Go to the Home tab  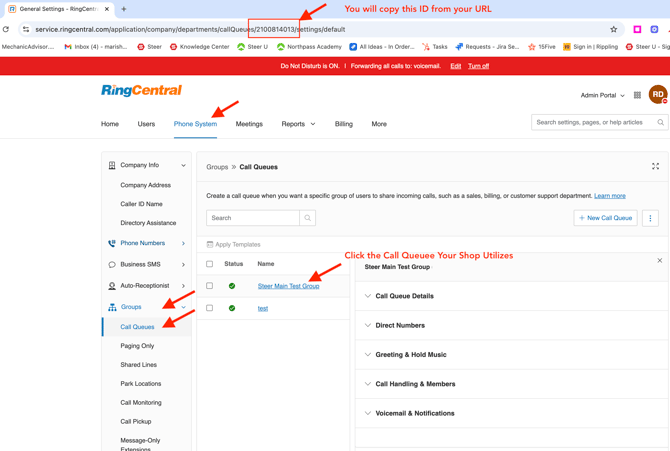coord(110,124)
